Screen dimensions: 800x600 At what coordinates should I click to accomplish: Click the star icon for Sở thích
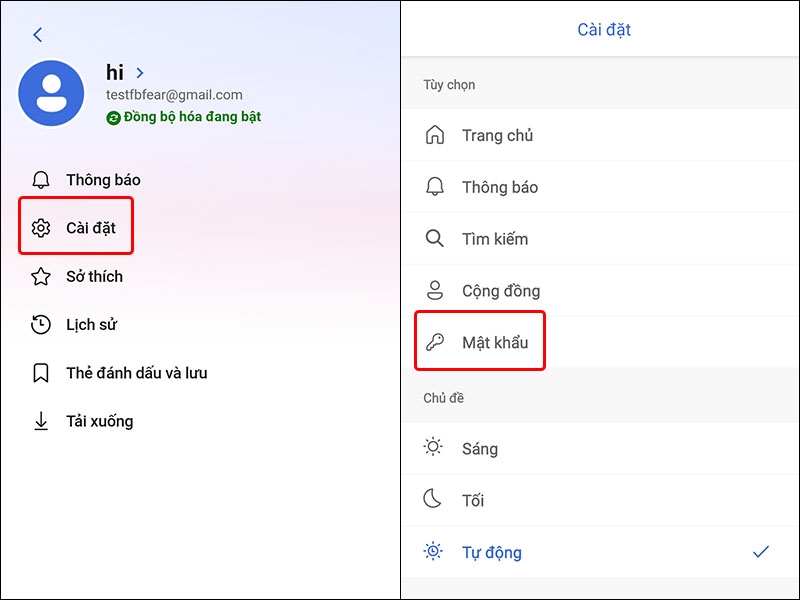[x=41, y=276]
